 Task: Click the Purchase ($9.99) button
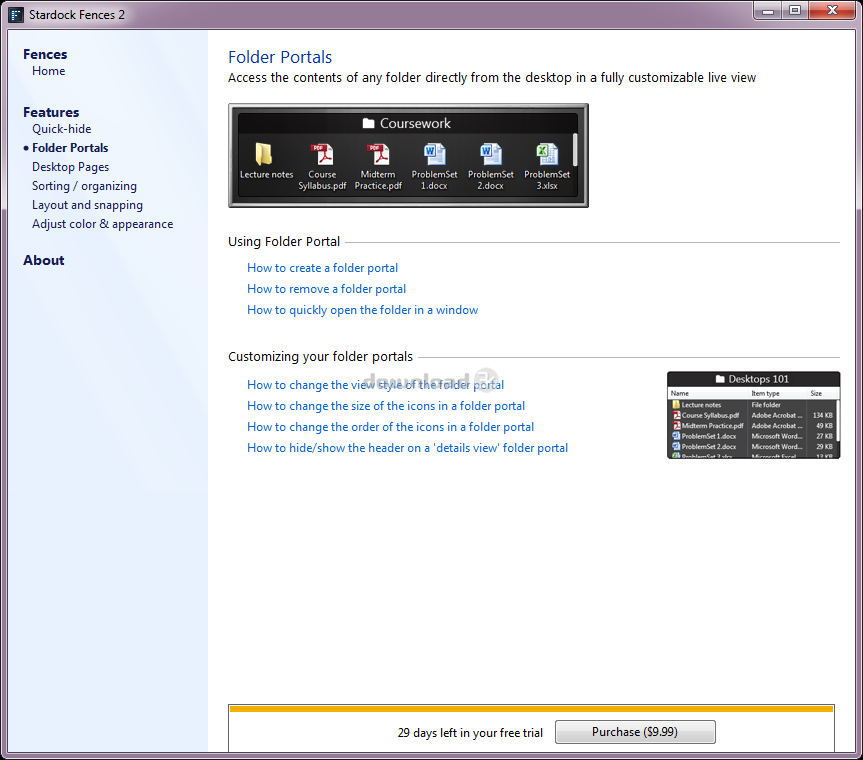[x=635, y=732]
